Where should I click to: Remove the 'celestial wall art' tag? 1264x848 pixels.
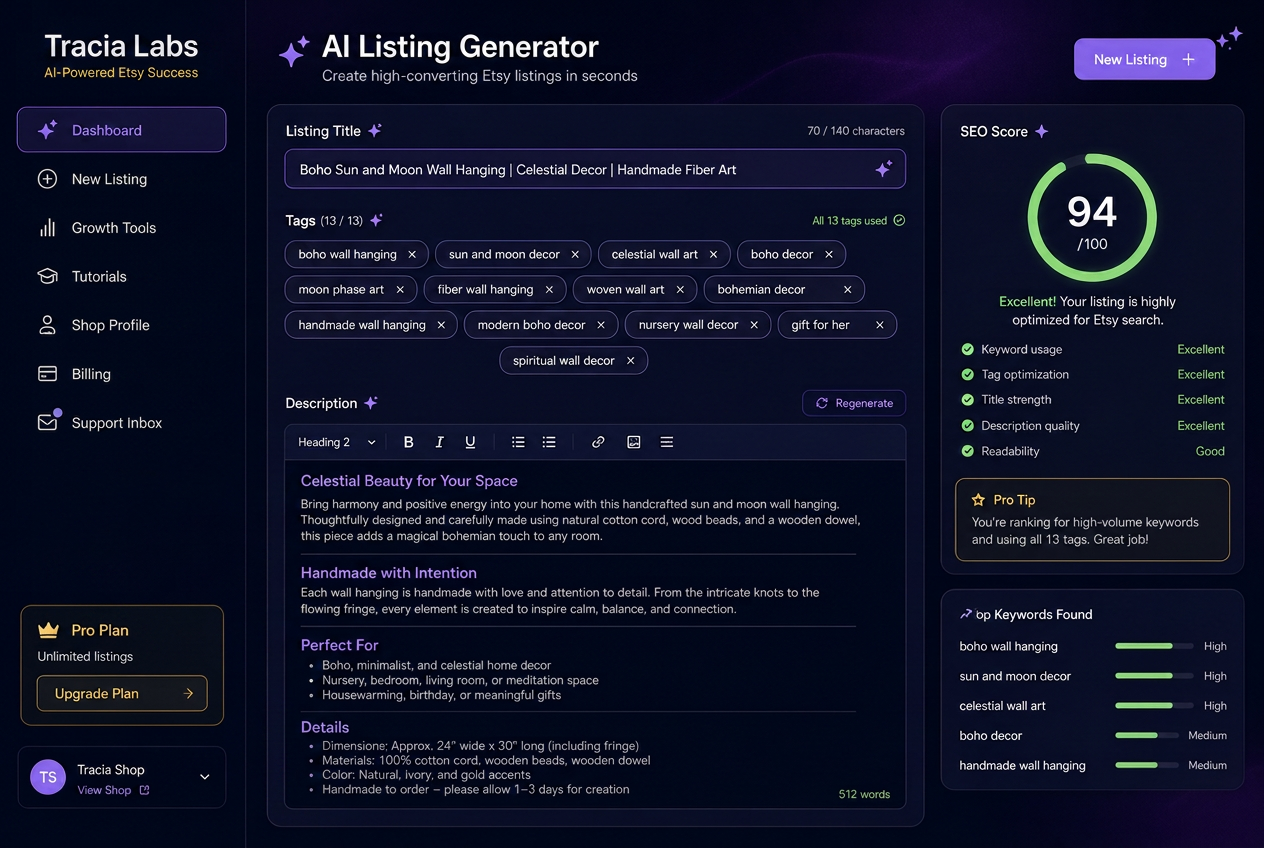(x=713, y=254)
